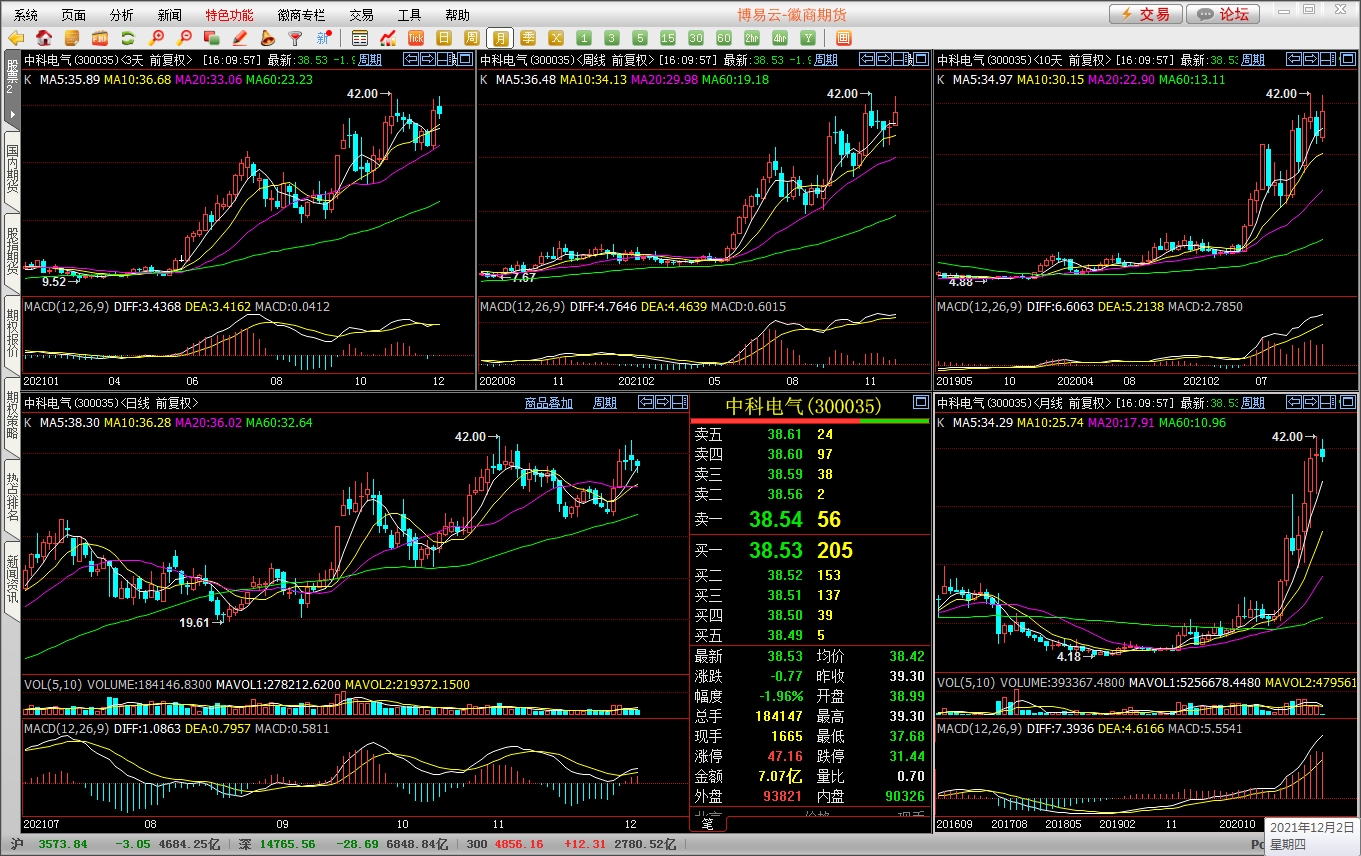This screenshot has height=856, width=1361.
Task: Select the 国内期货 sidebar tab
Action: [12, 169]
